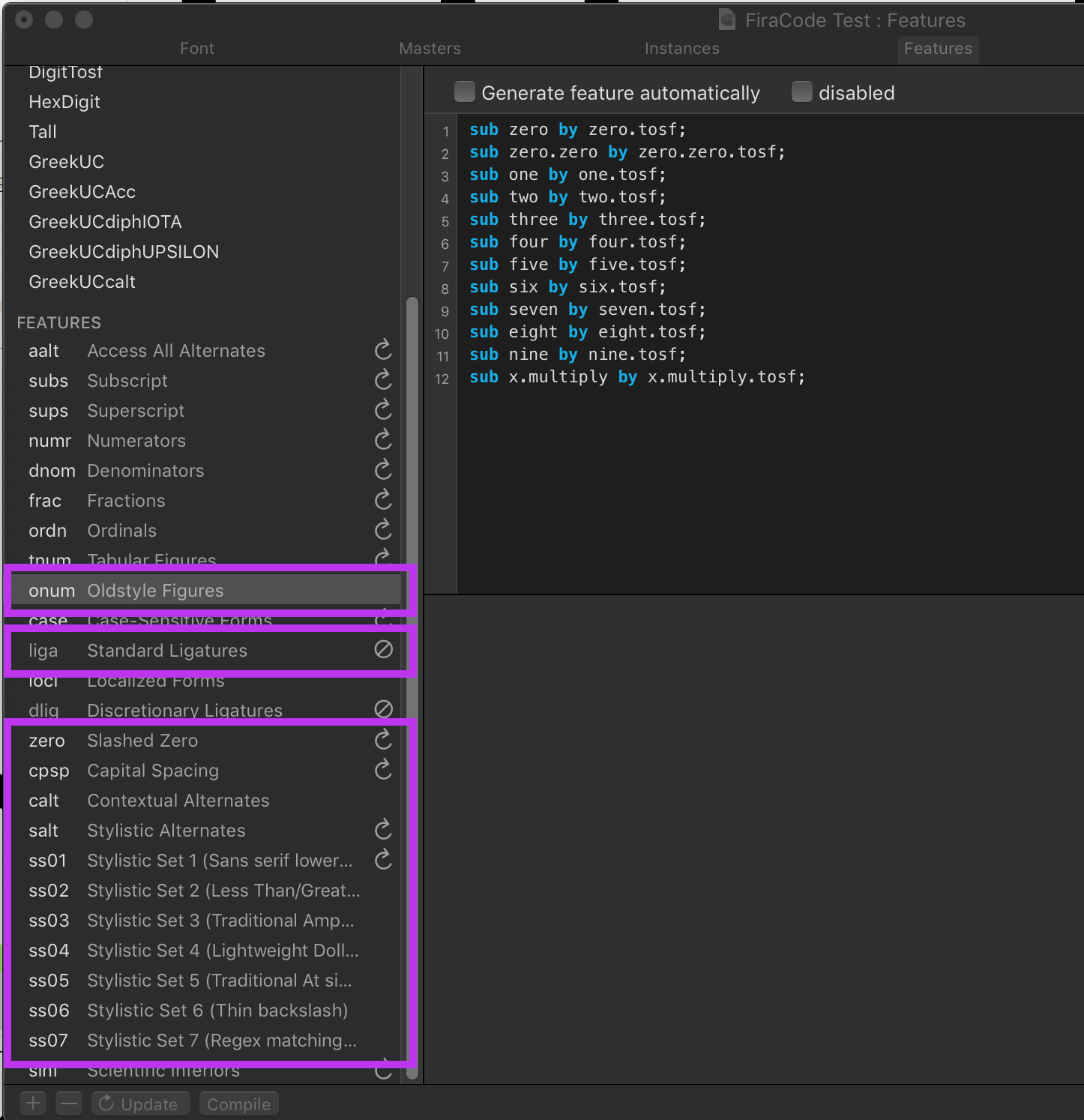1084x1120 pixels.
Task: Regenerate the Fractions feature
Action: pos(383,500)
